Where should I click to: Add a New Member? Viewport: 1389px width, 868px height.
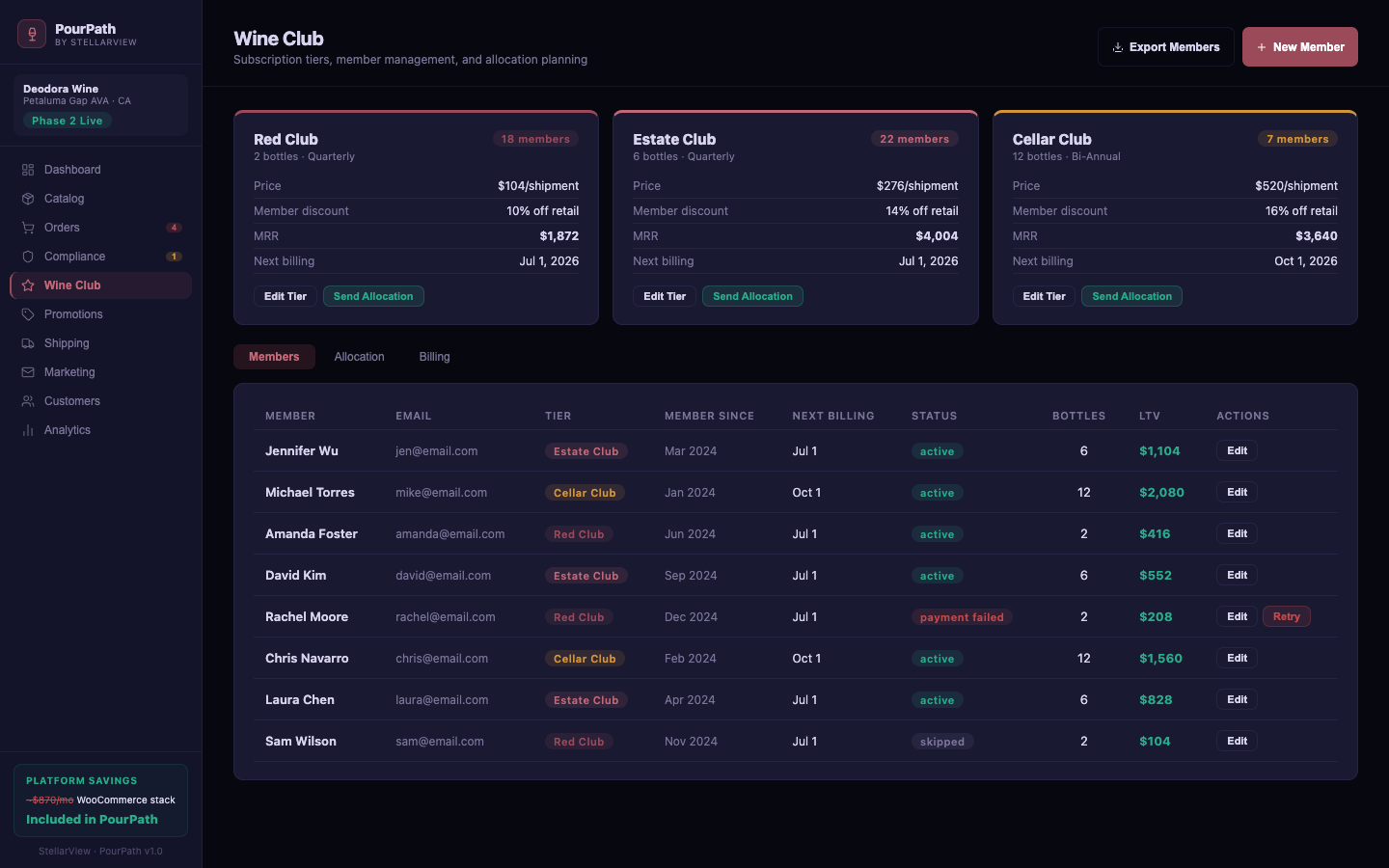[x=1299, y=47]
